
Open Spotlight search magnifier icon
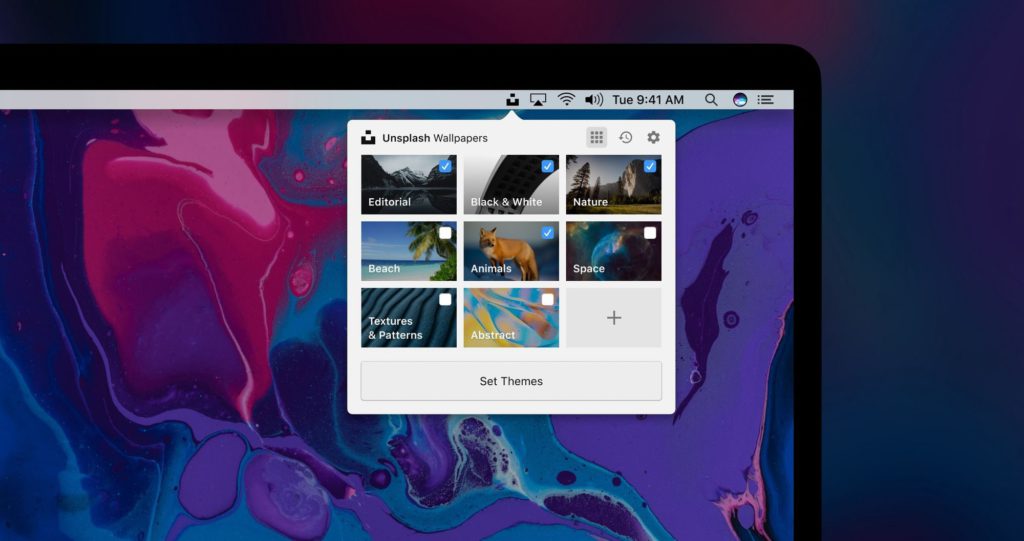(711, 100)
